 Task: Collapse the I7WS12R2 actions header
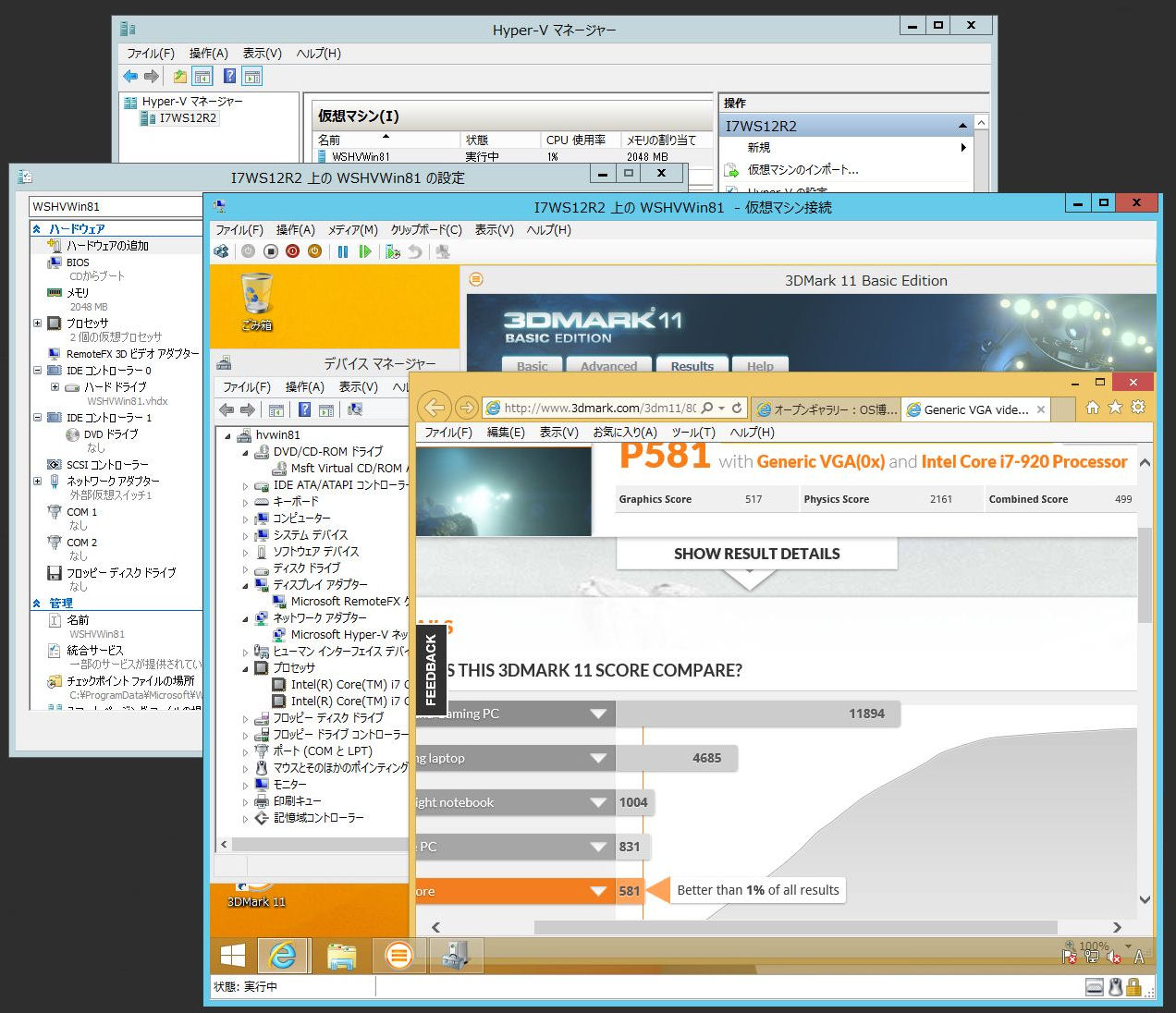962,126
